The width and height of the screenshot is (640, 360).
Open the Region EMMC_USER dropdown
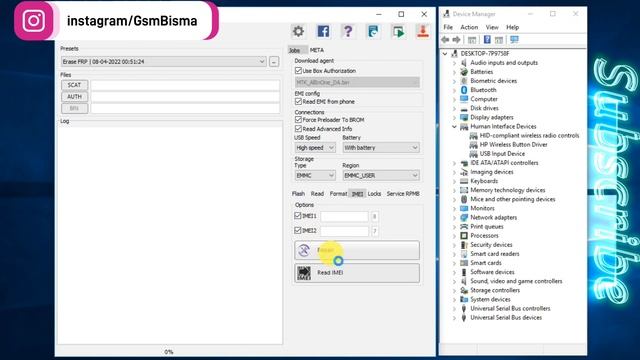point(381,176)
